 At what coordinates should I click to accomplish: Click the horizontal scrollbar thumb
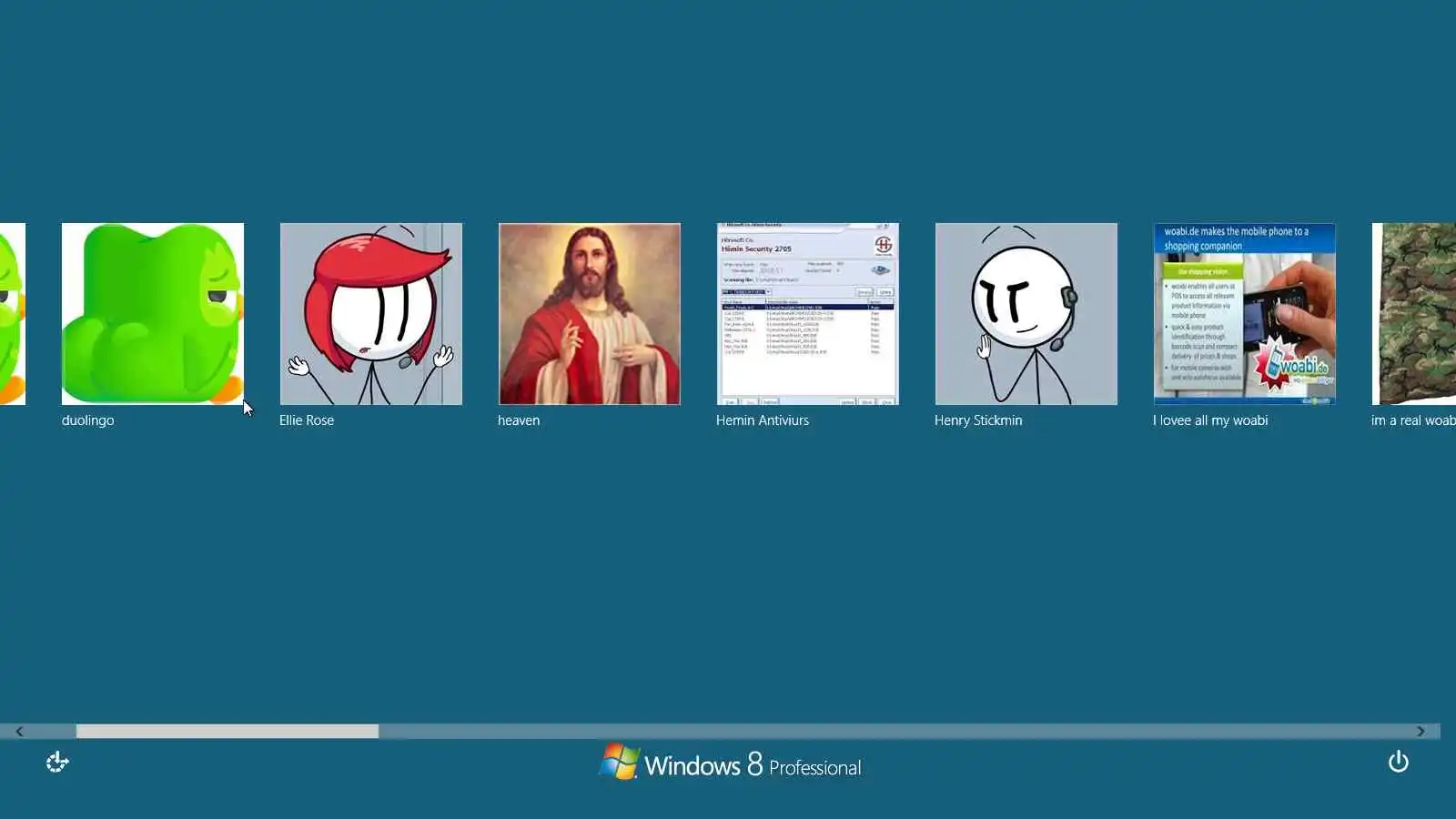227,732
